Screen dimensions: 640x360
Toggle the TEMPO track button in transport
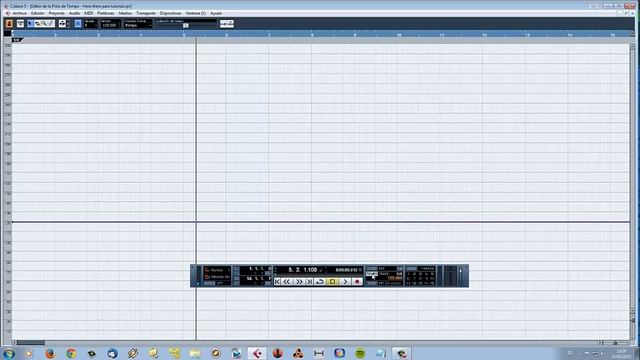pyautogui.click(x=372, y=274)
